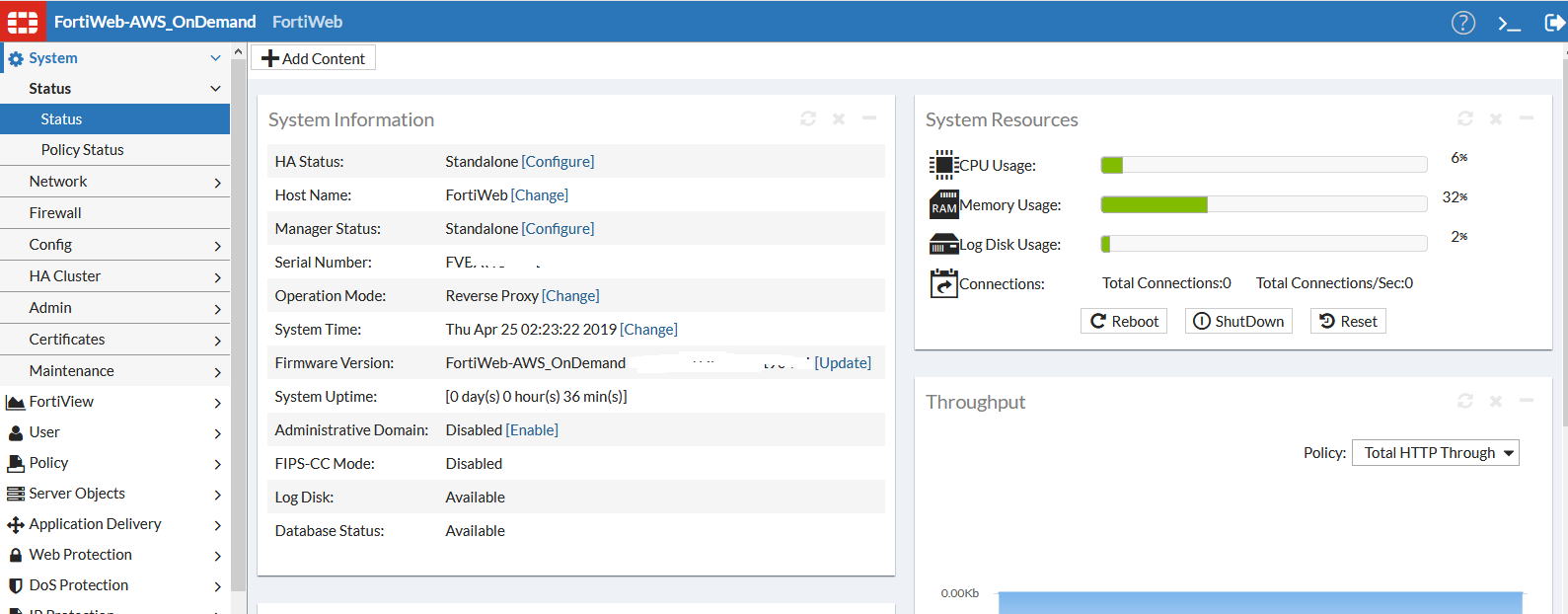Expand the Network menu

[114, 182]
